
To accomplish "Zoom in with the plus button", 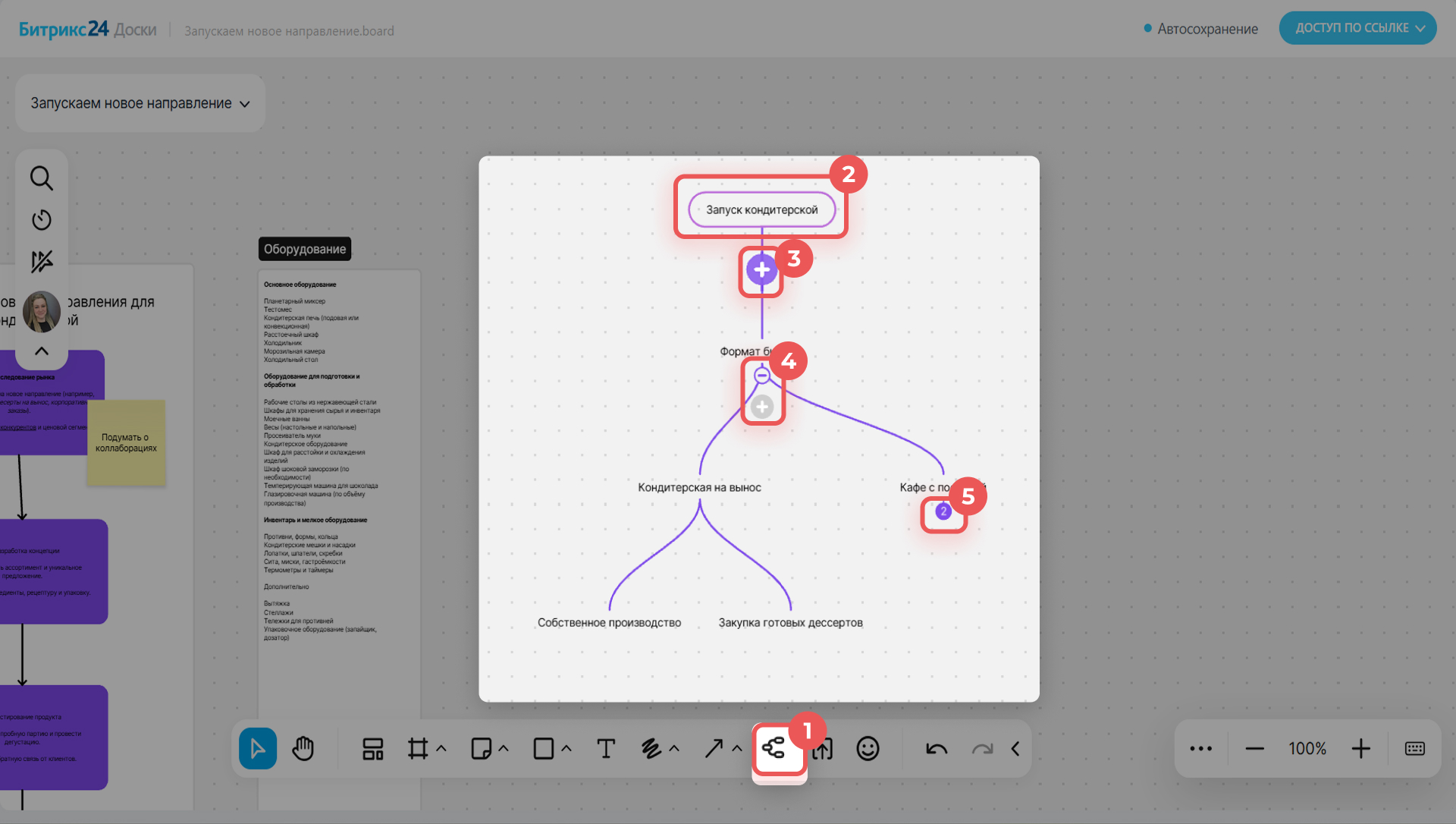I will tap(1360, 749).
